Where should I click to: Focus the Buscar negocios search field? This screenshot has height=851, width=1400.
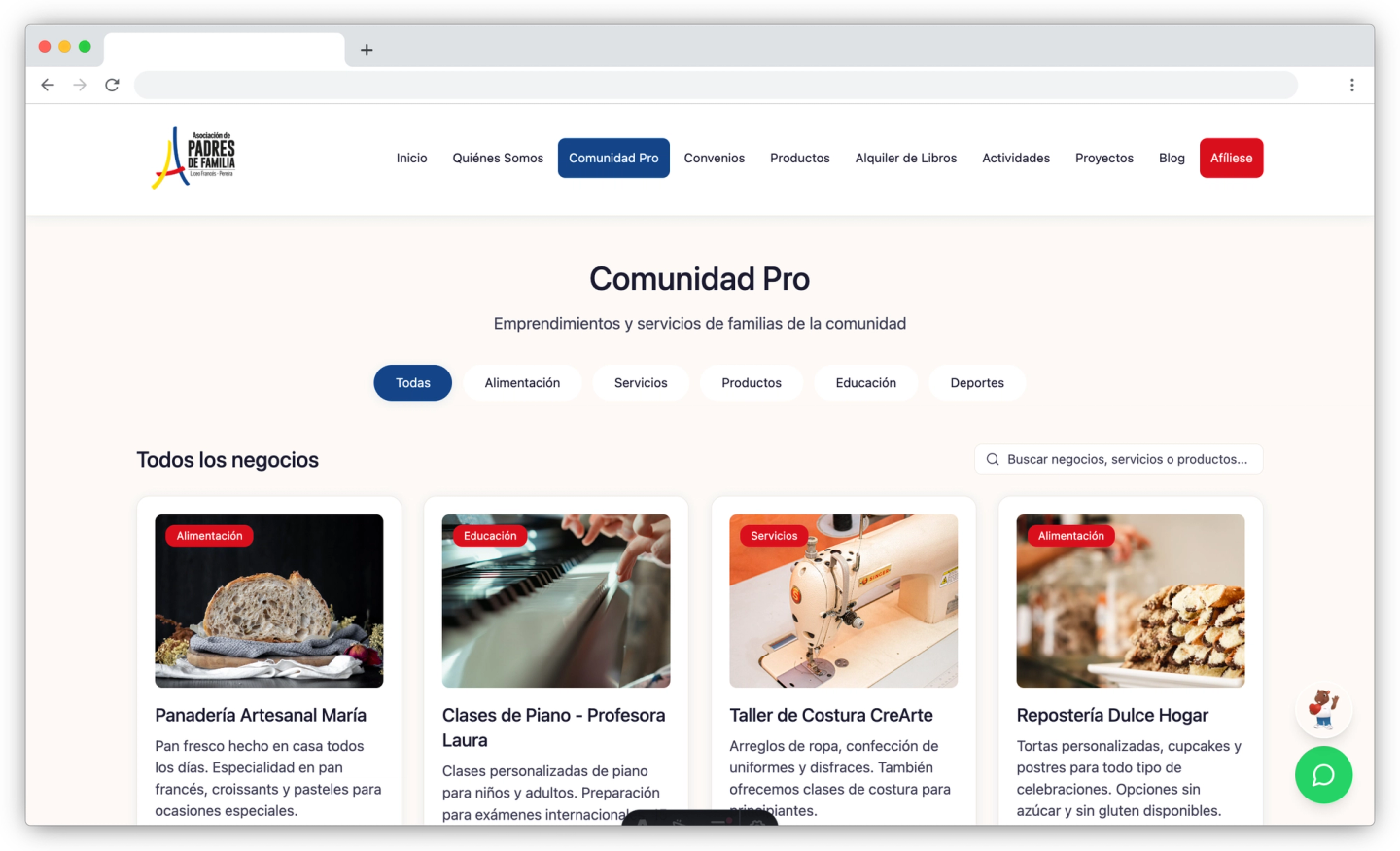click(1119, 459)
